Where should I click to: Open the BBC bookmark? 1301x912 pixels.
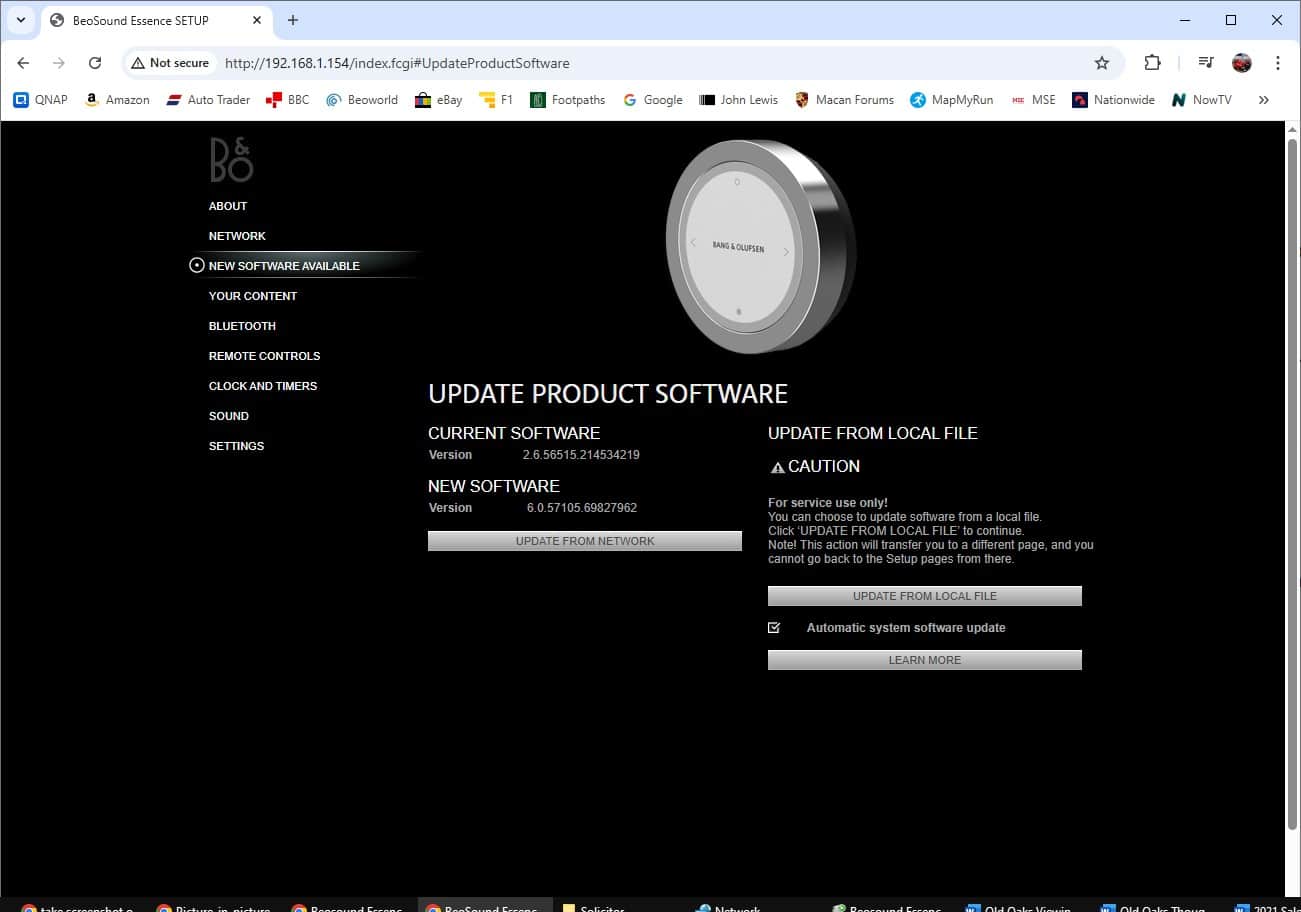tap(288, 100)
